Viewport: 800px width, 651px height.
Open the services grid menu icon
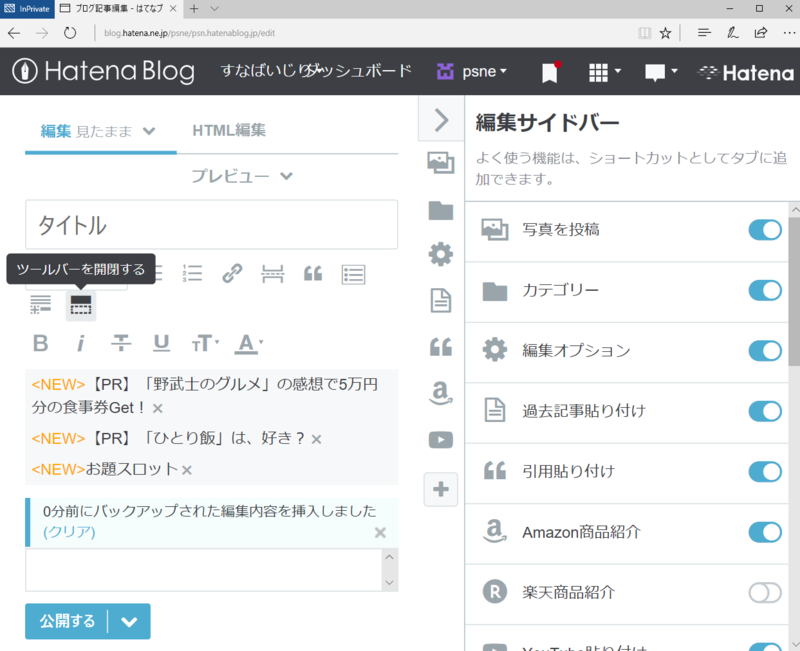click(605, 72)
